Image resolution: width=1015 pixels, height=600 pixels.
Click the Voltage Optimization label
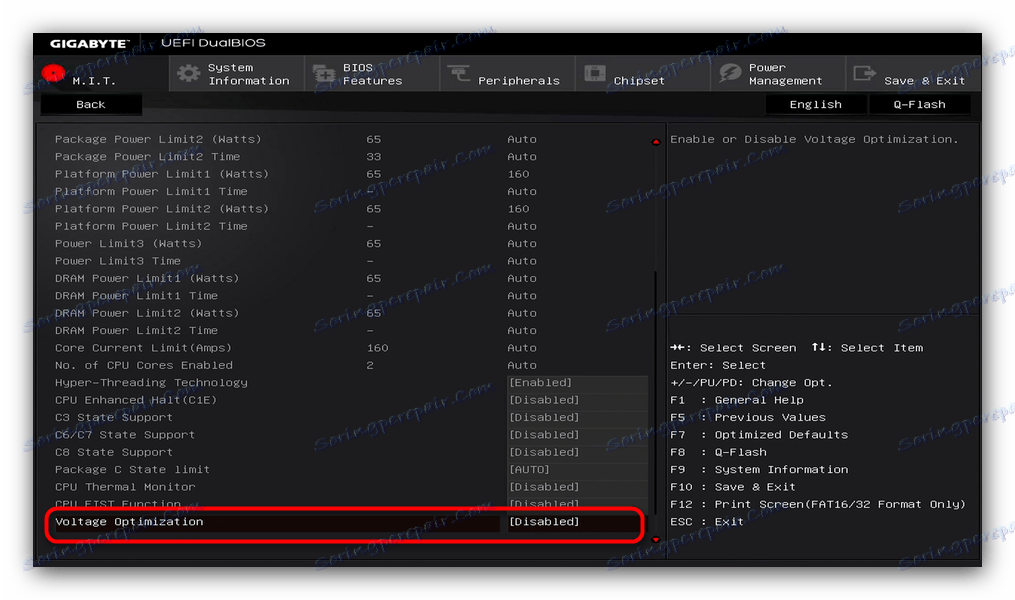click(129, 522)
